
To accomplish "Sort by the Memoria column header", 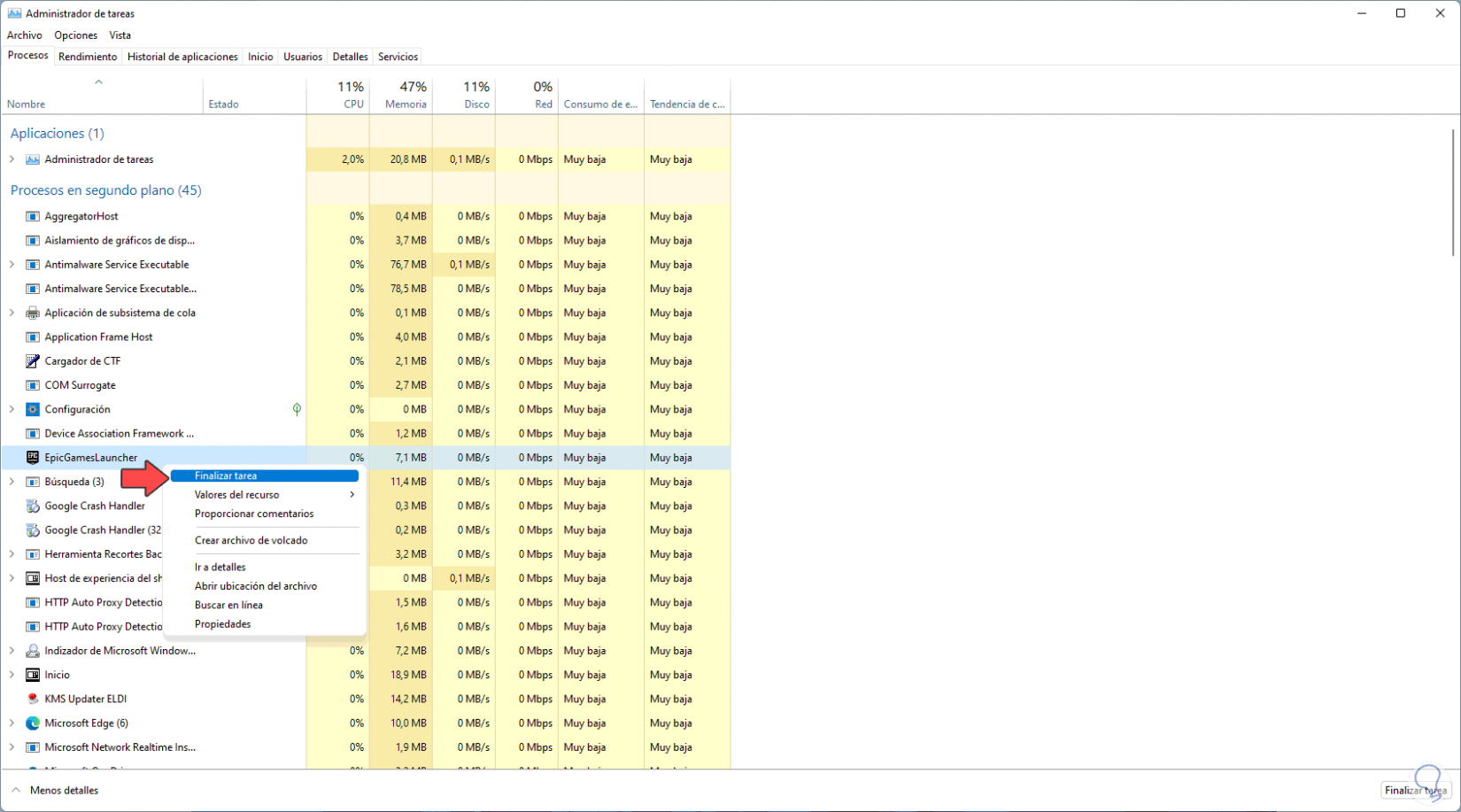I will click(x=401, y=96).
